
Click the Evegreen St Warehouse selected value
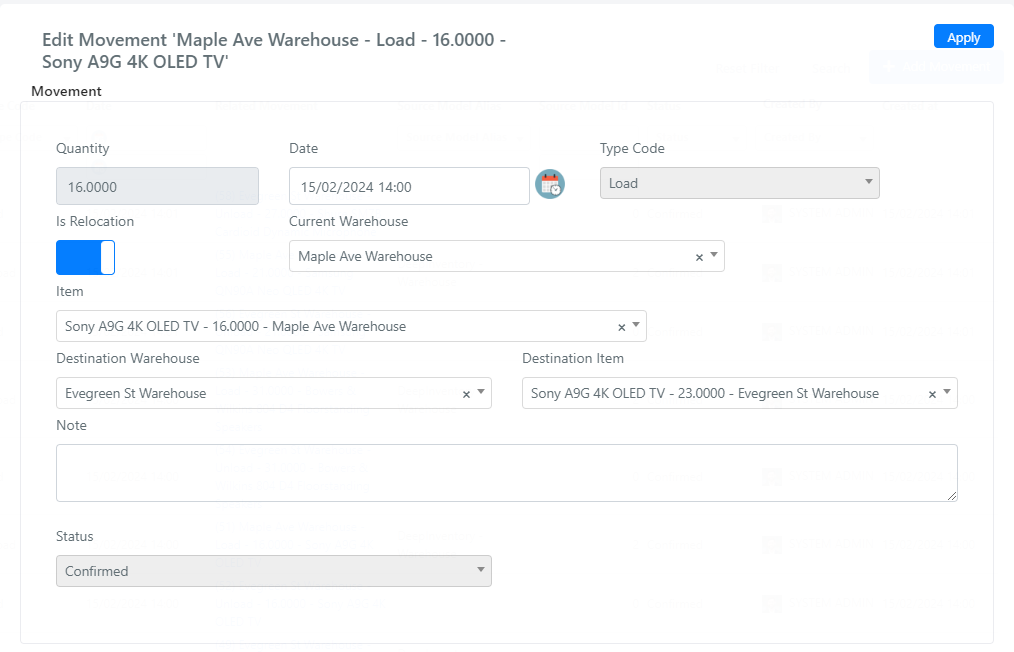[x=136, y=393]
